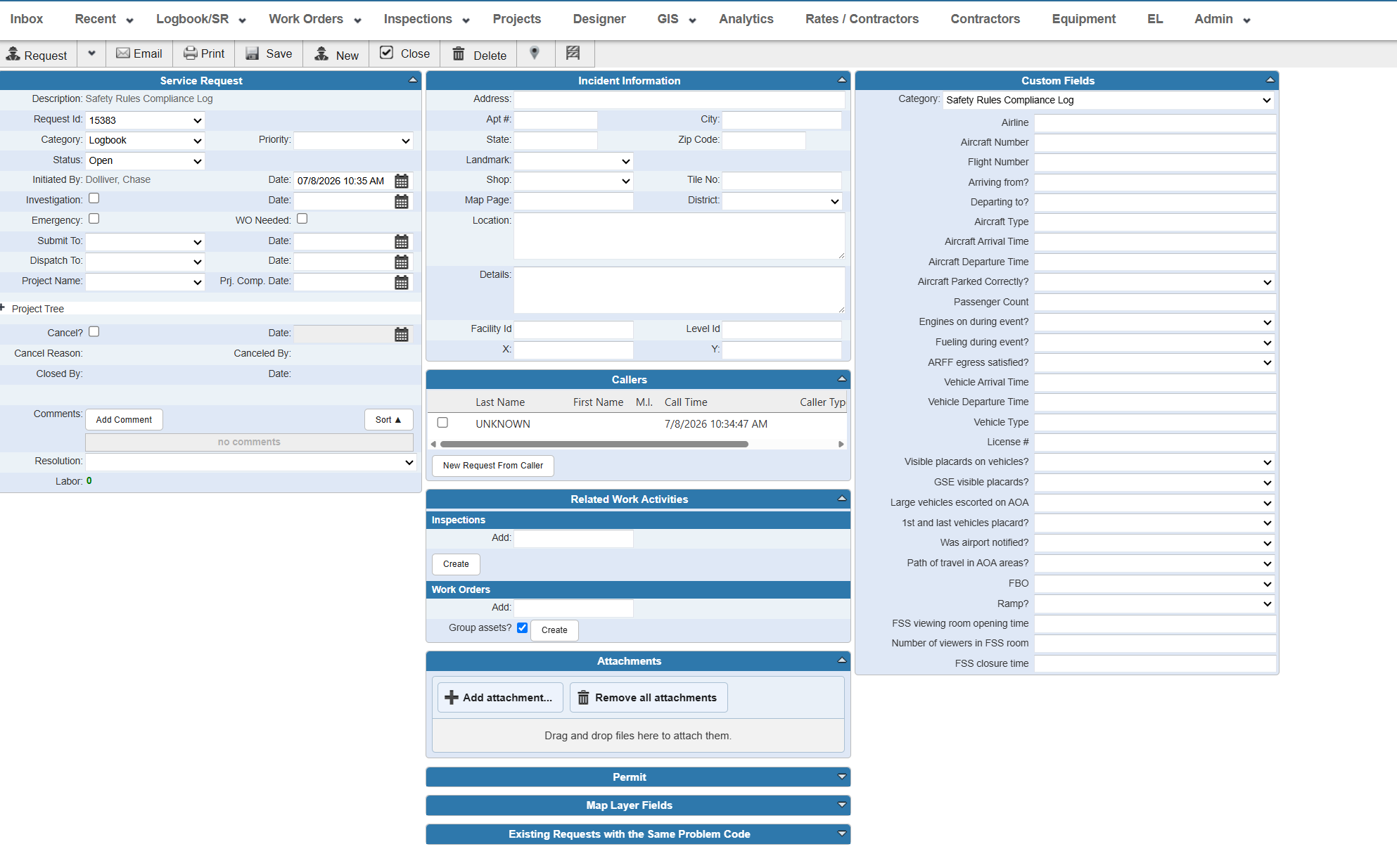Open the Landmark dropdown

point(573,161)
